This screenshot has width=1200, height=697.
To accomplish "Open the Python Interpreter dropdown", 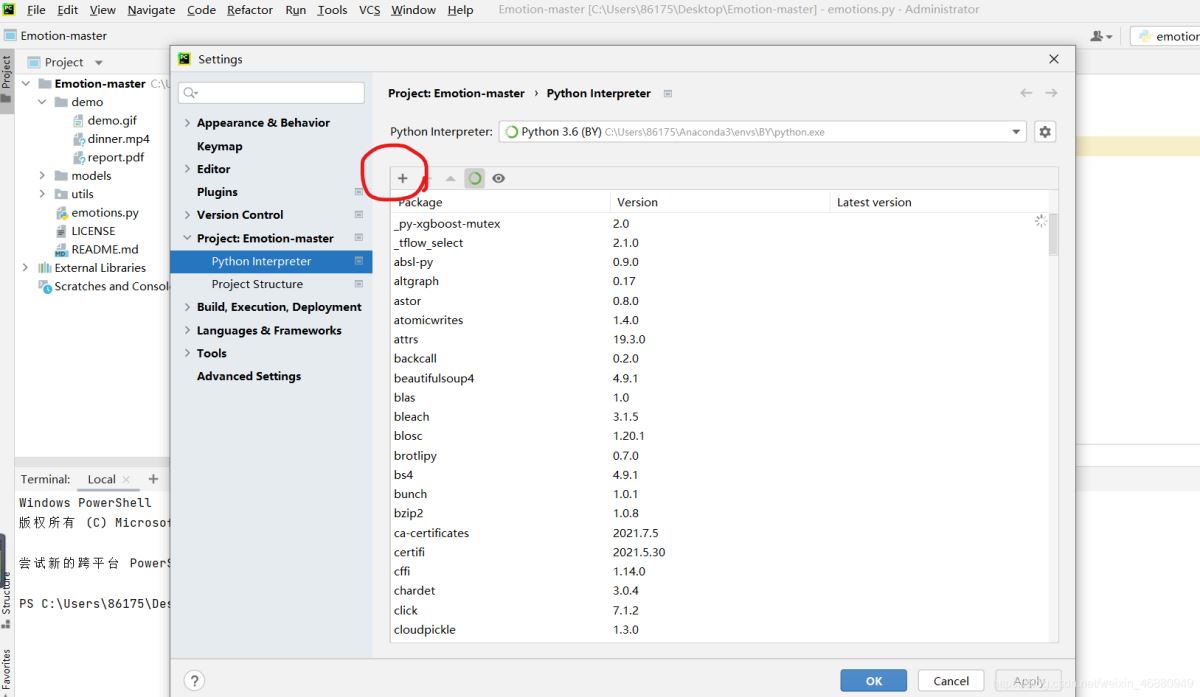I will pos(1016,132).
